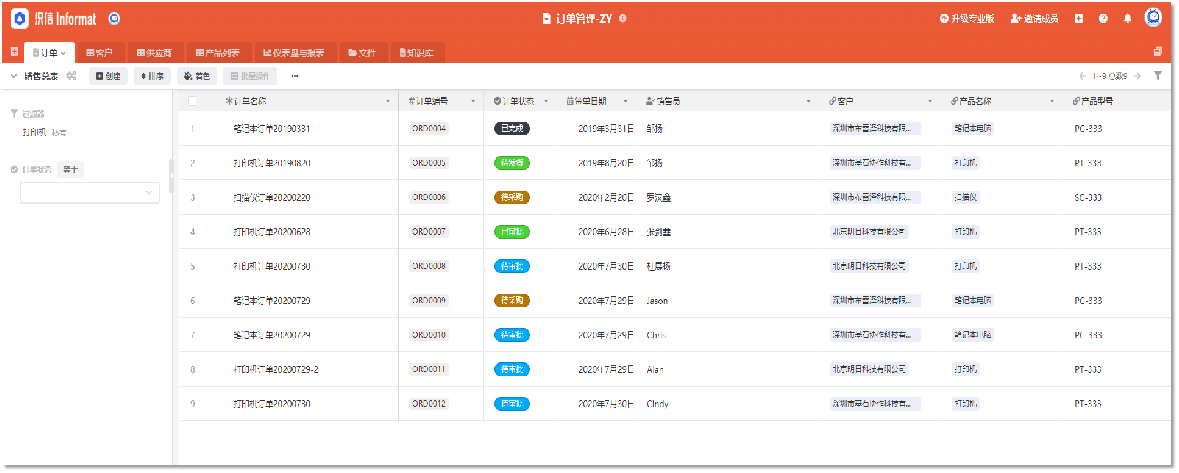1179x473 pixels.
Task: Click order number tag ORD0009
Action: [x=429, y=301]
